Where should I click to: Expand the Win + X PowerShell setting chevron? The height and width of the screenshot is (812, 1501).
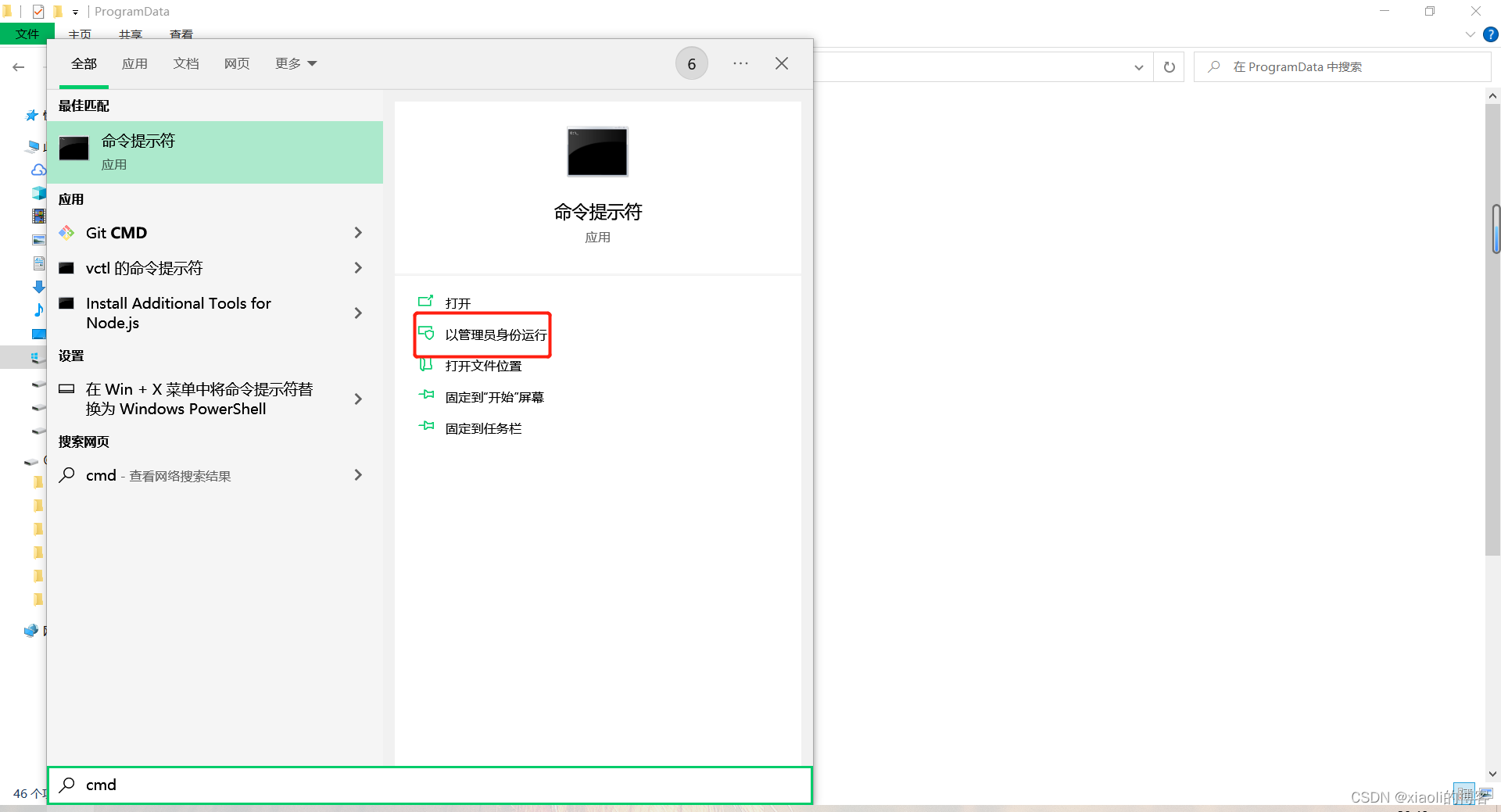(358, 399)
